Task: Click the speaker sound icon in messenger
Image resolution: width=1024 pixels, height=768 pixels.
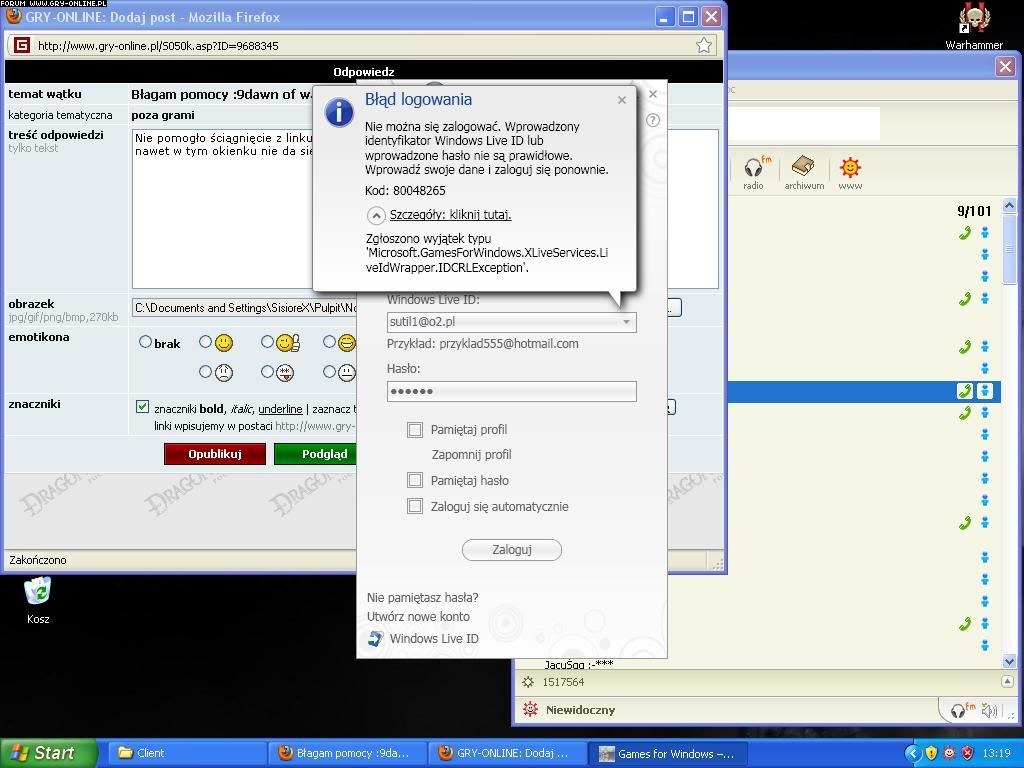Action: [x=988, y=710]
